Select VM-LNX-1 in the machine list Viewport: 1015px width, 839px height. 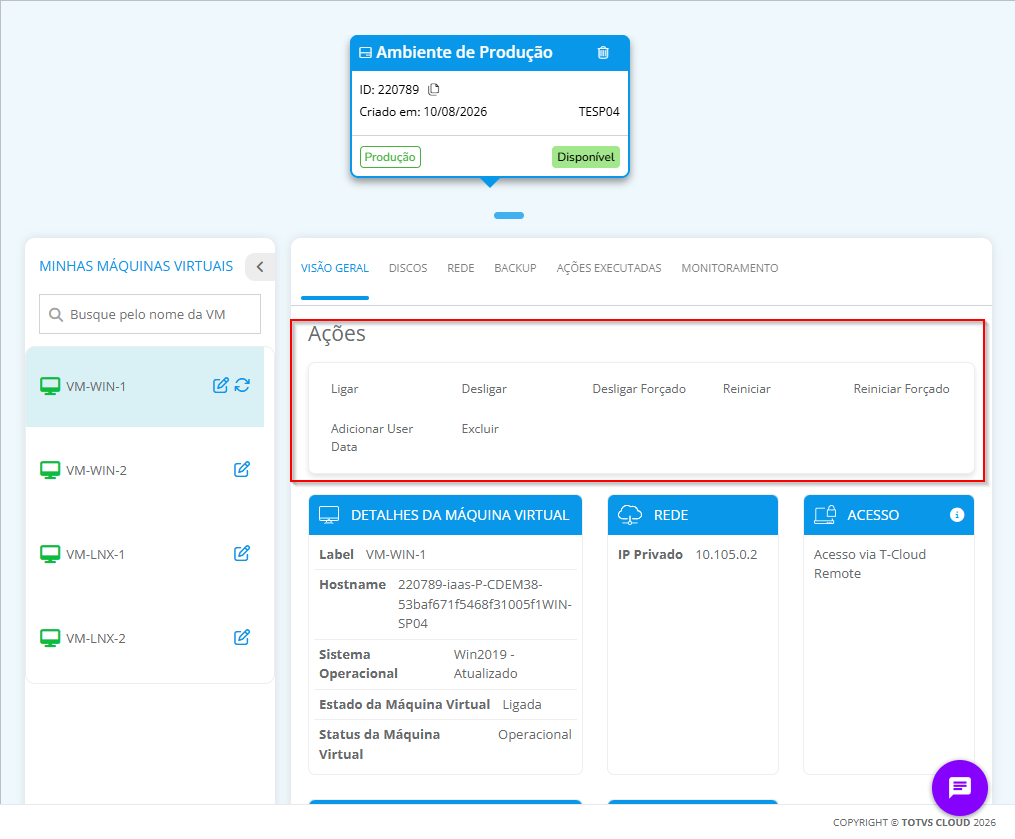(x=145, y=554)
